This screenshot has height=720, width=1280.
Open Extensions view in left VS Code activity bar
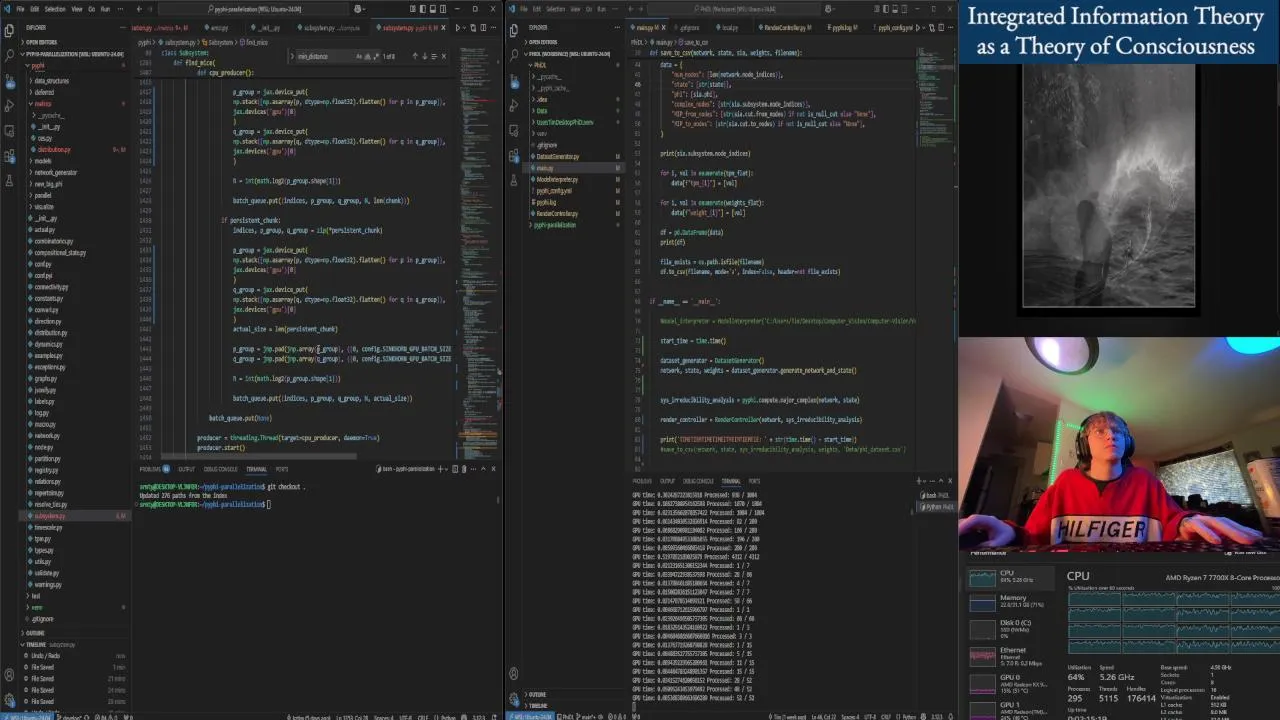10,156
